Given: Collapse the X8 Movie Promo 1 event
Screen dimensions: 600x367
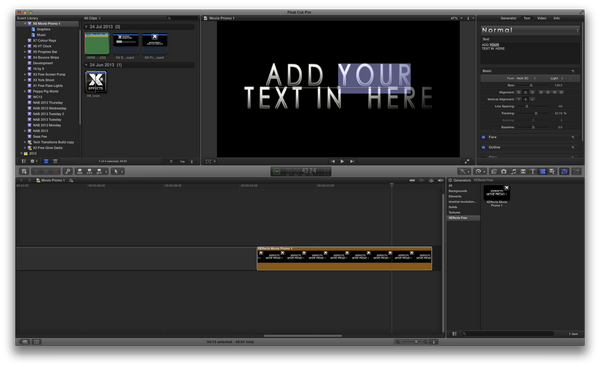Looking at the screenshot, I should [25, 24].
